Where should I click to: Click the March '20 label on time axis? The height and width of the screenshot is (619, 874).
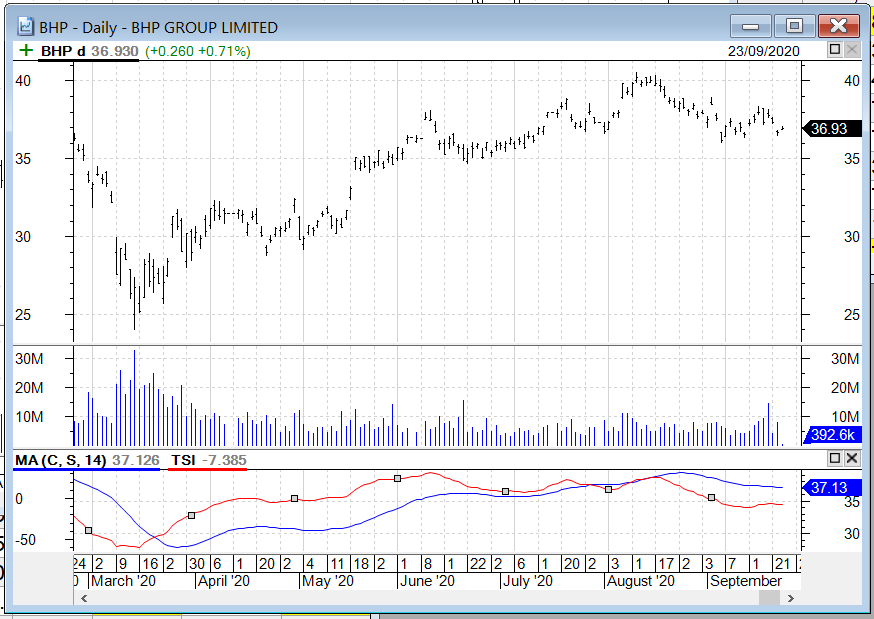click(123, 581)
